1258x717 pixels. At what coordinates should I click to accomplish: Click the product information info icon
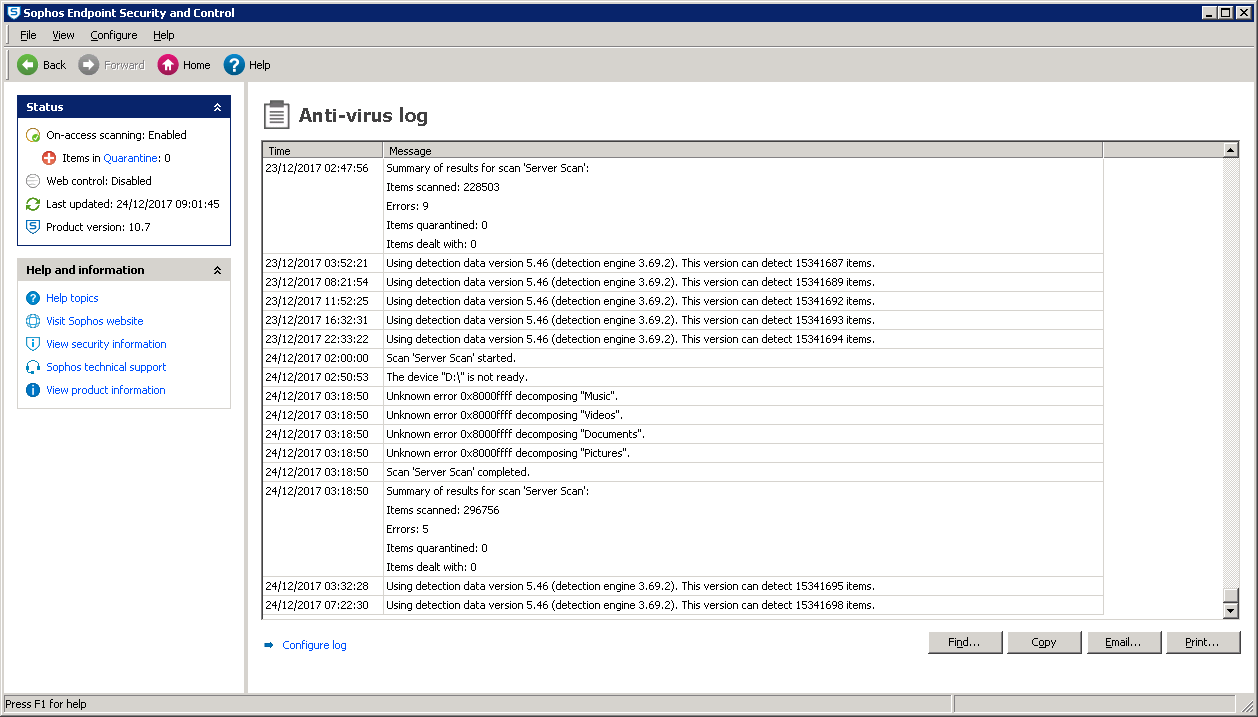pyautogui.click(x=33, y=390)
